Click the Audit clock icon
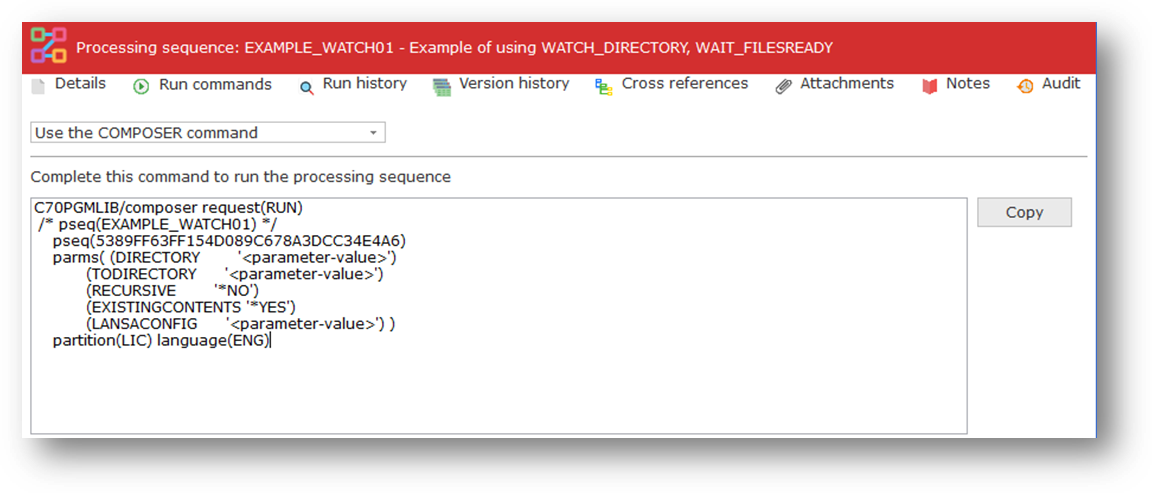The height and width of the screenshot is (493, 1152). point(1025,87)
